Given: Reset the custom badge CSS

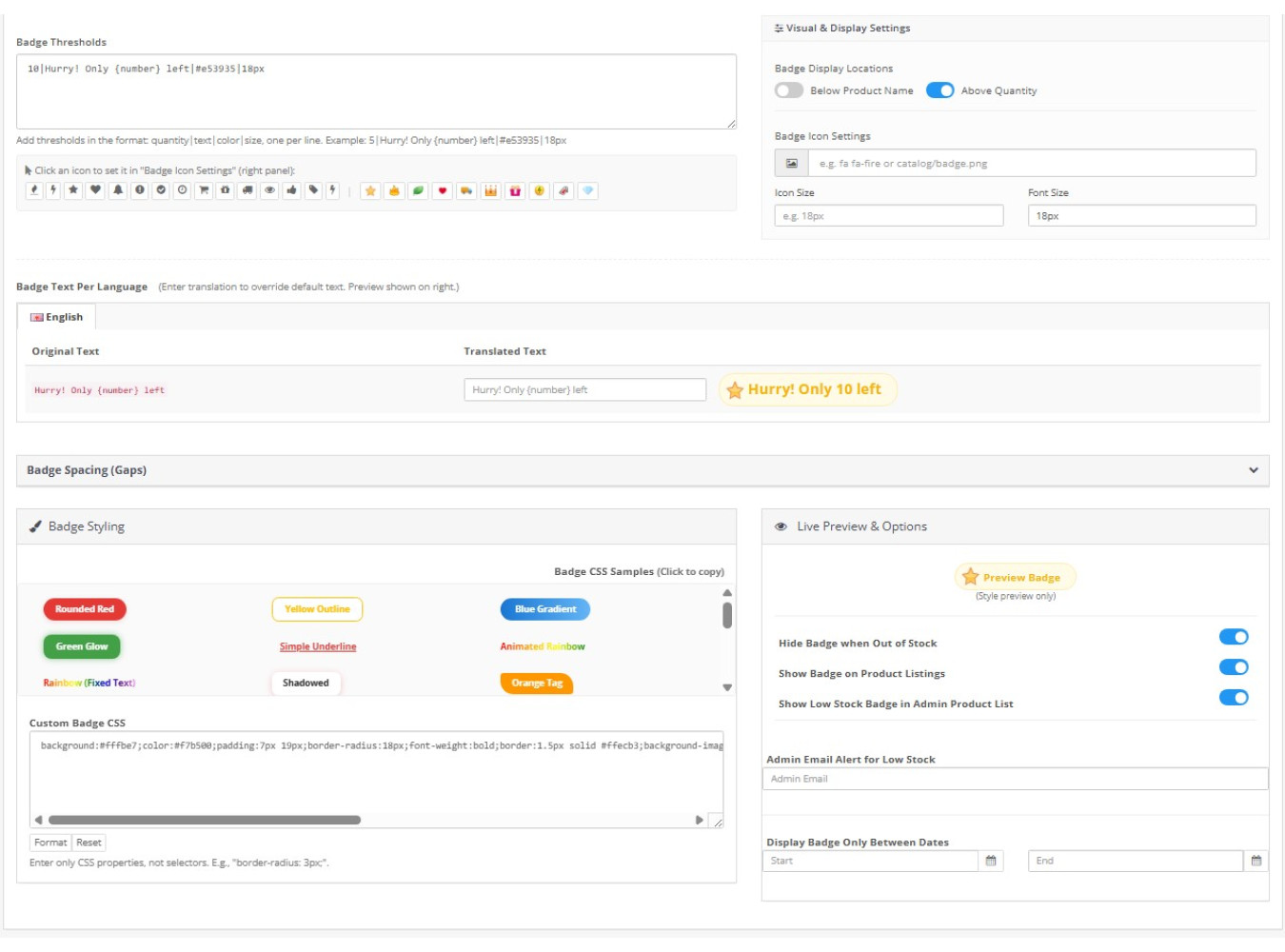Looking at the screenshot, I should click(89, 843).
